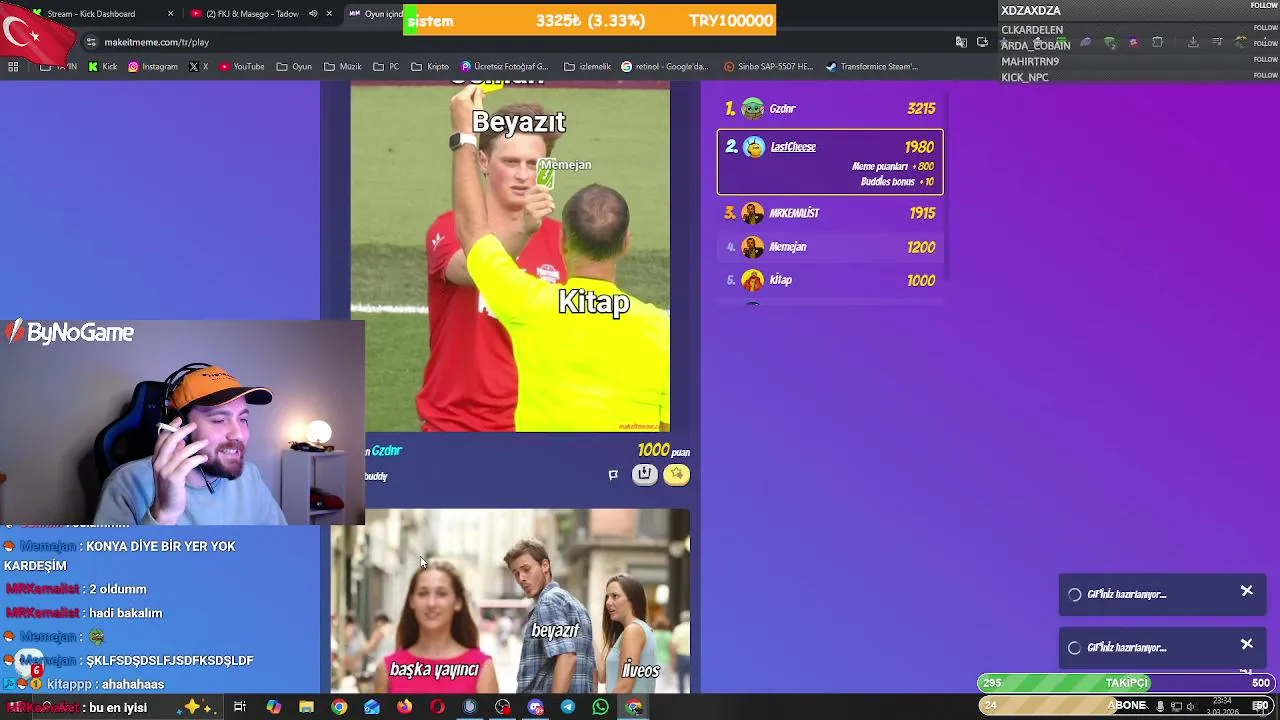Select Kitap leaderboard row
The image size is (1280, 720).
(830, 281)
